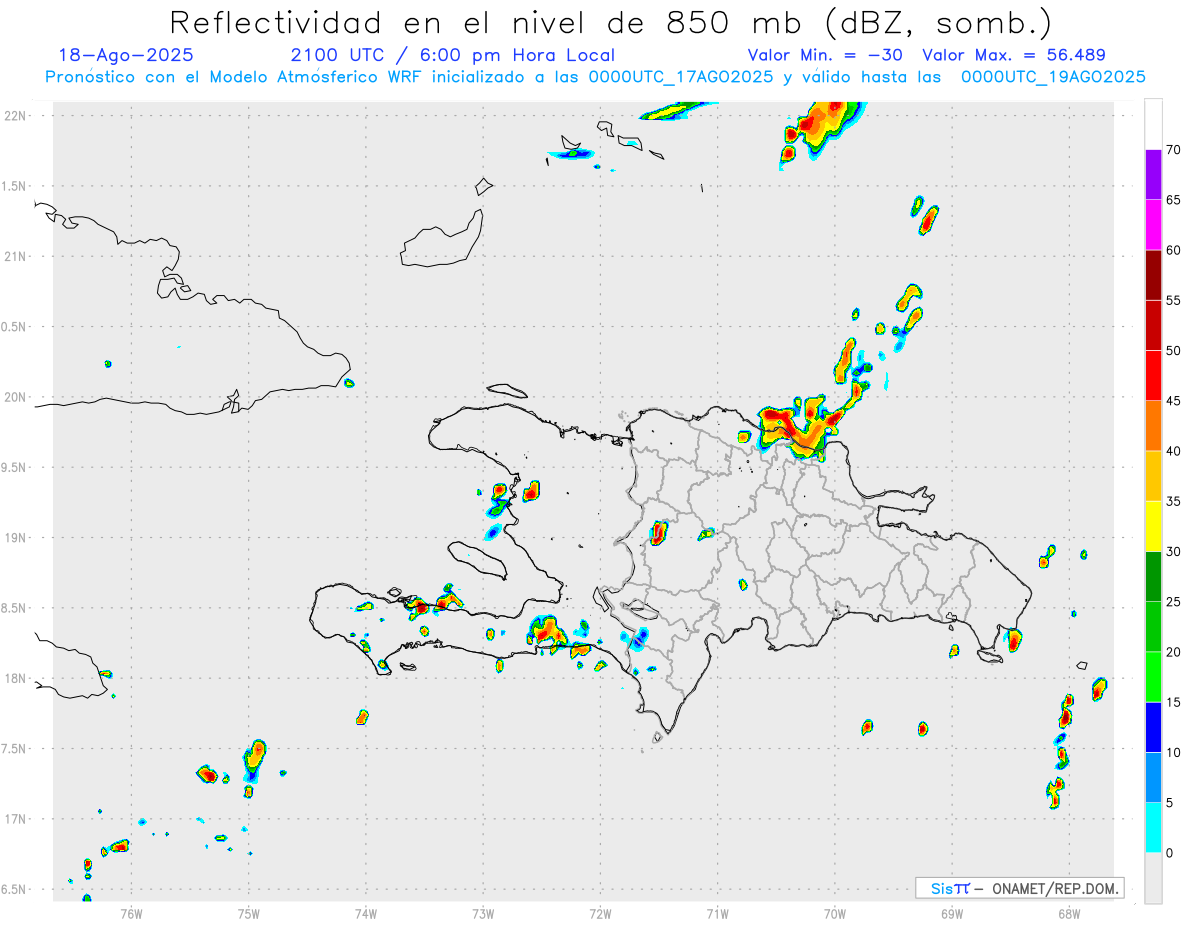Click the colorbar value label '65'
The width and height of the screenshot is (1200, 927).
(x=1174, y=200)
